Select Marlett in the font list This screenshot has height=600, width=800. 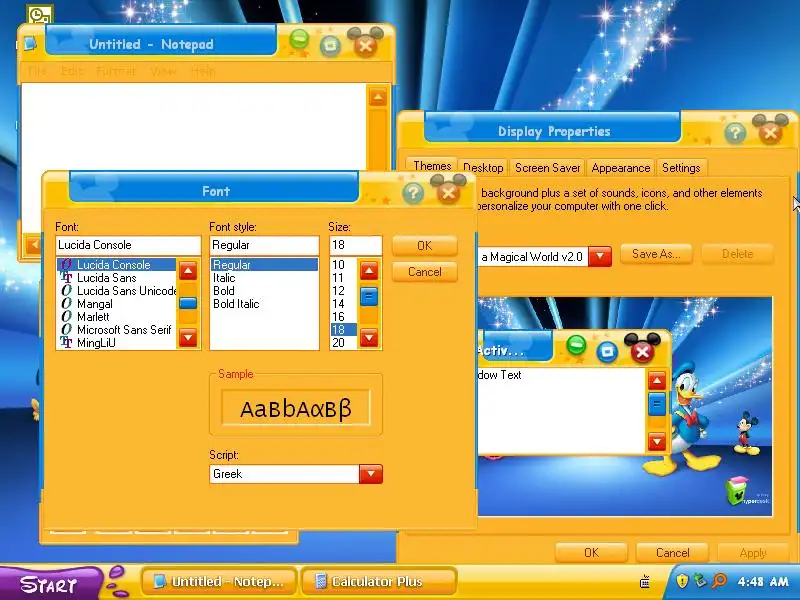(116, 317)
